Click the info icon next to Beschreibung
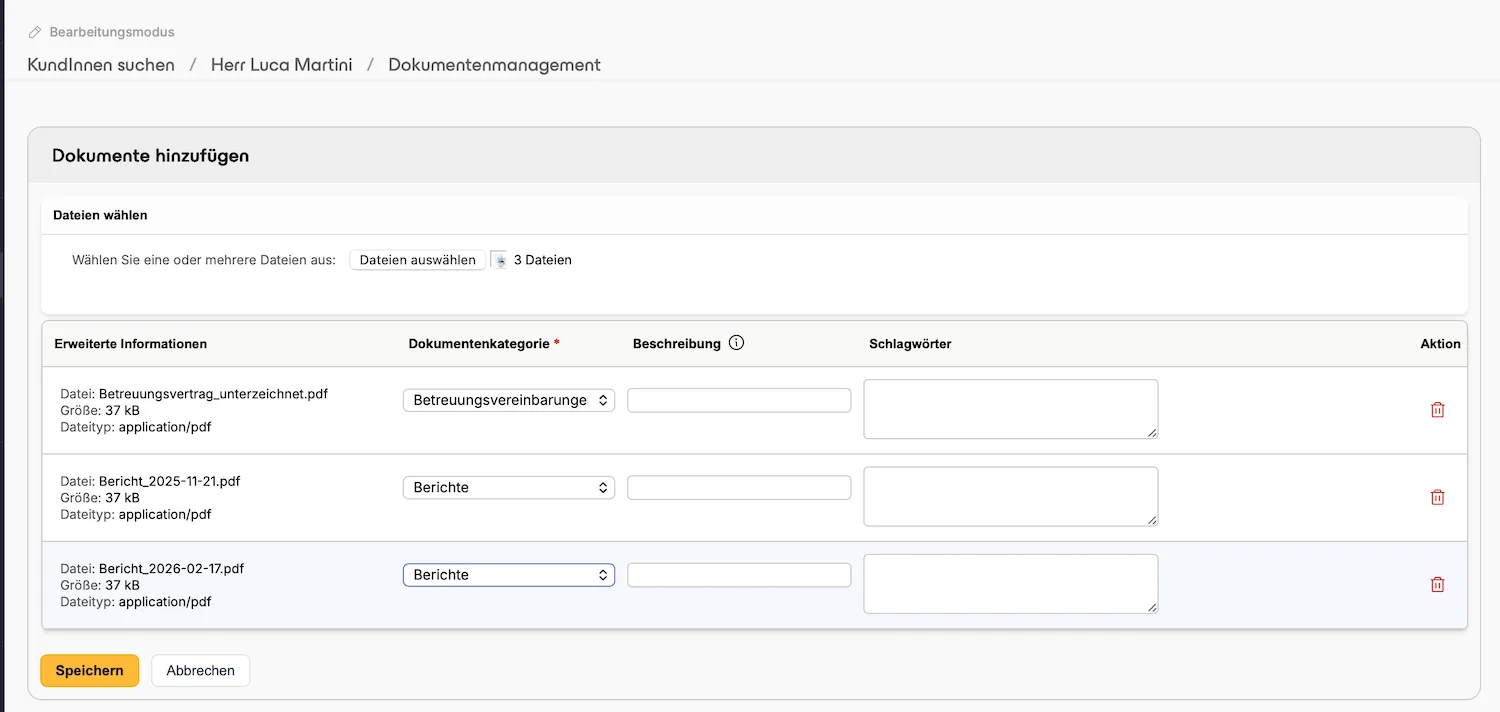The image size is (1500, 712). [x=737, y=343]
